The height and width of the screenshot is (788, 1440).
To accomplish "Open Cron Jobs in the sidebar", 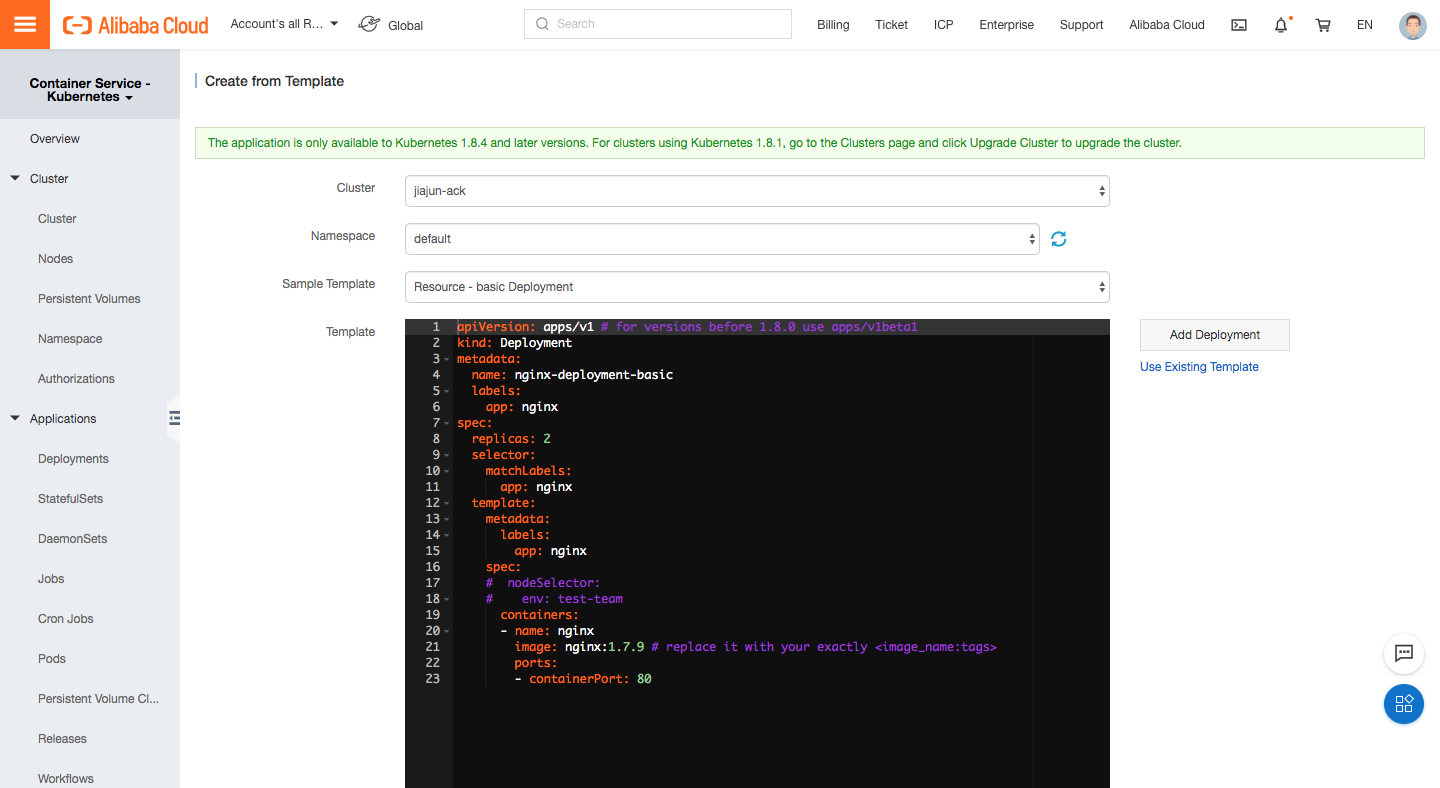I will click(66, 619).
